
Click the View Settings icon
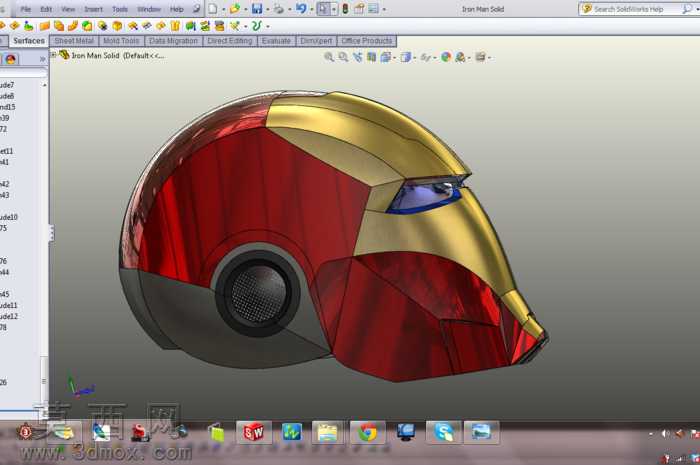point(480,57)
